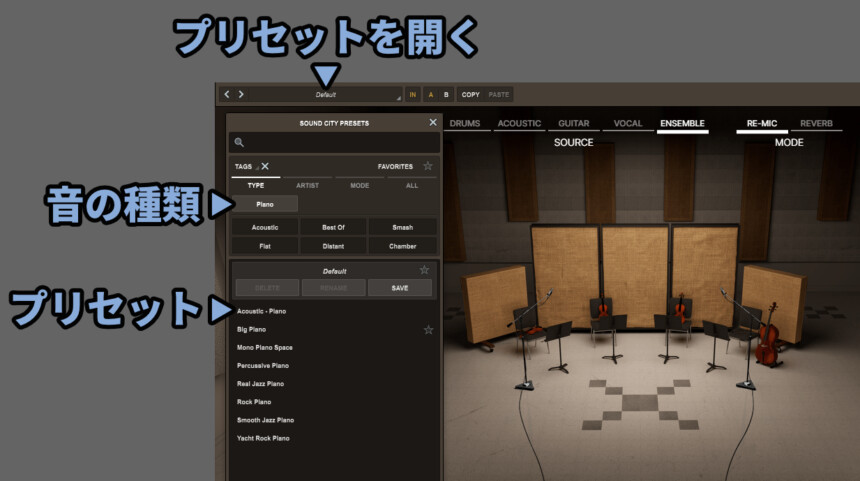The width and height of the screenshot is (860, 481).
Task: Favorite the Default preset with its star
Action: tap(424, 270)
